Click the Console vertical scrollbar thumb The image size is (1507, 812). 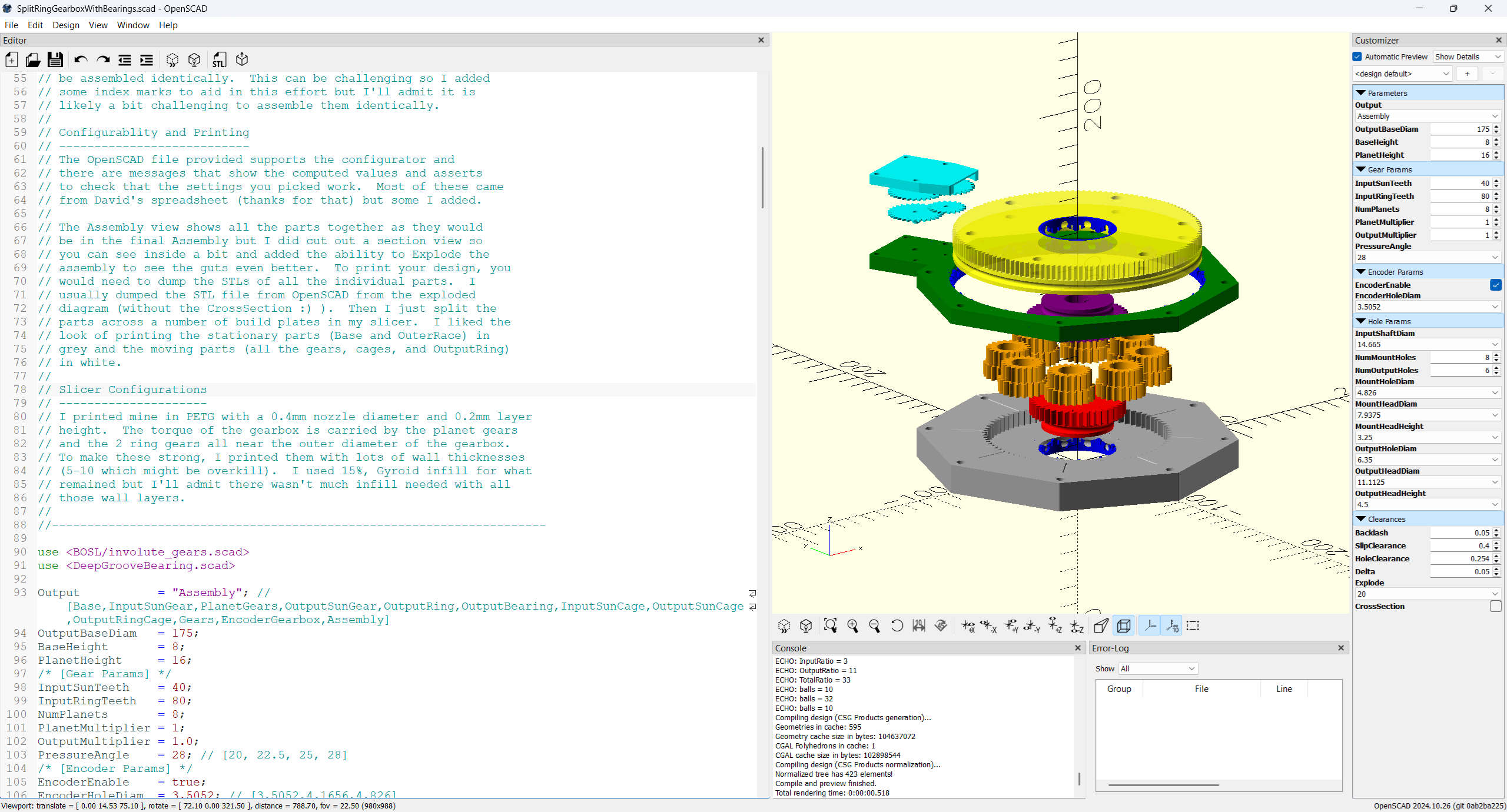point(1079,779)
